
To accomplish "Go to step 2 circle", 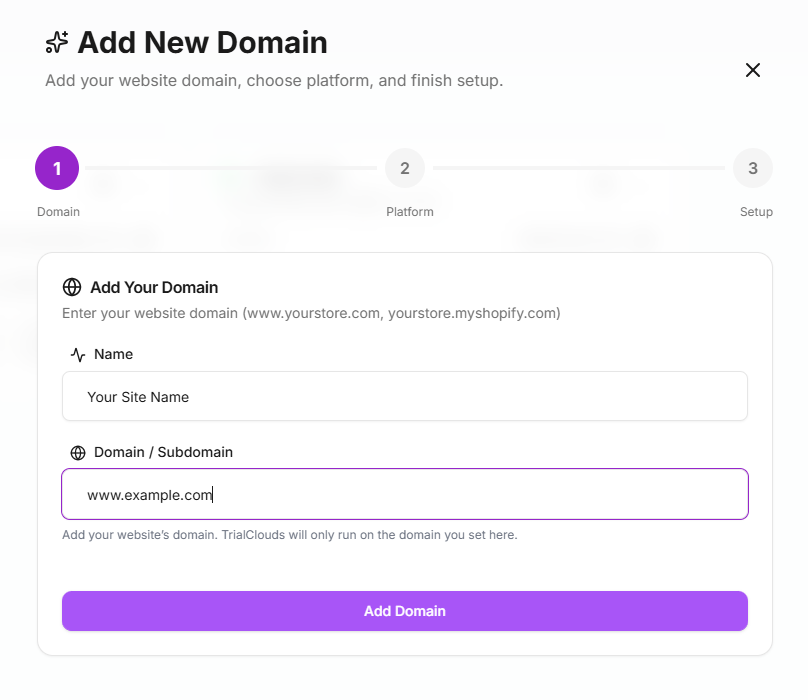I will click(405, 168).
